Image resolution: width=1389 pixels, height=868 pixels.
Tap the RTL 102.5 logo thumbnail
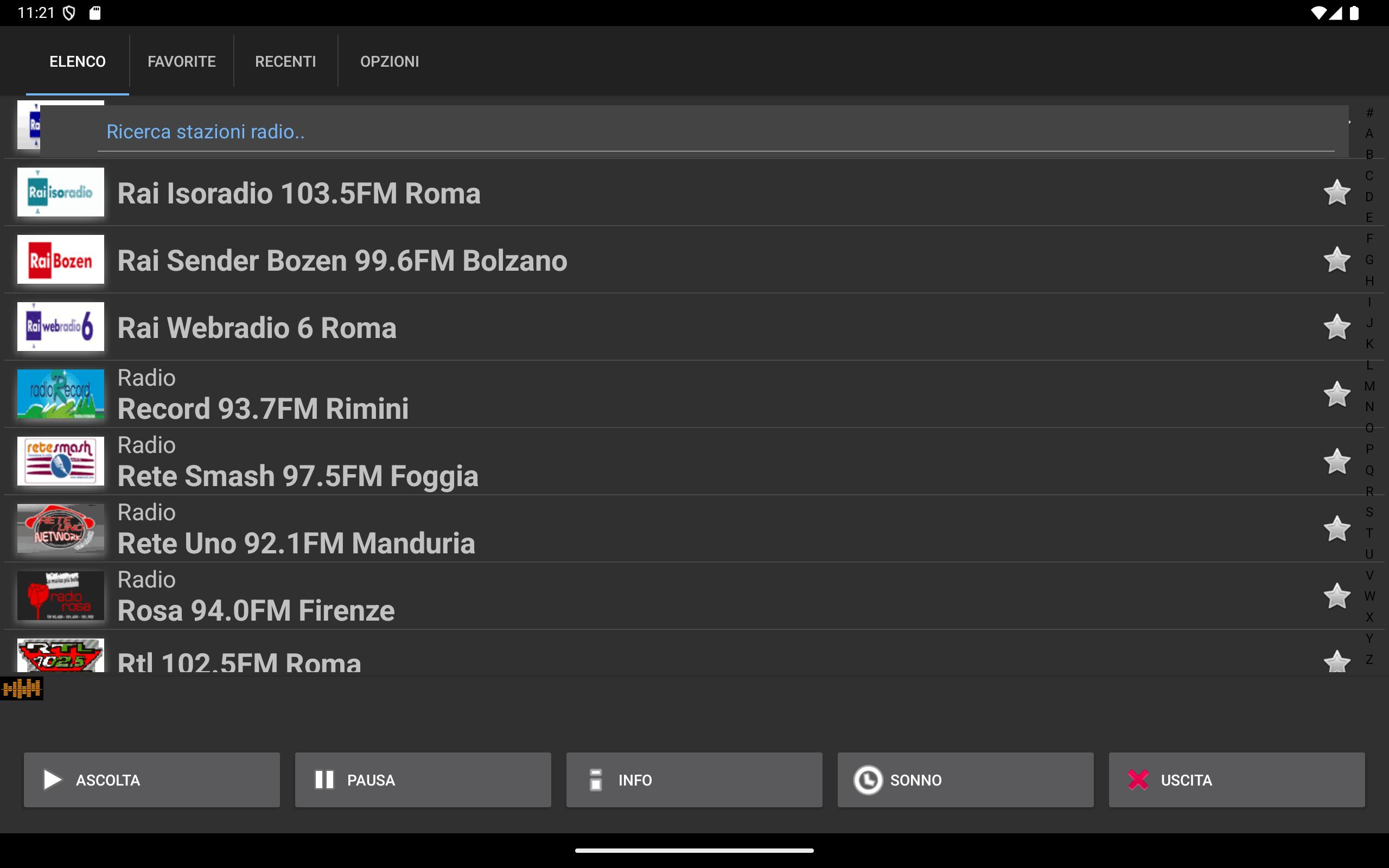[60, 655]
